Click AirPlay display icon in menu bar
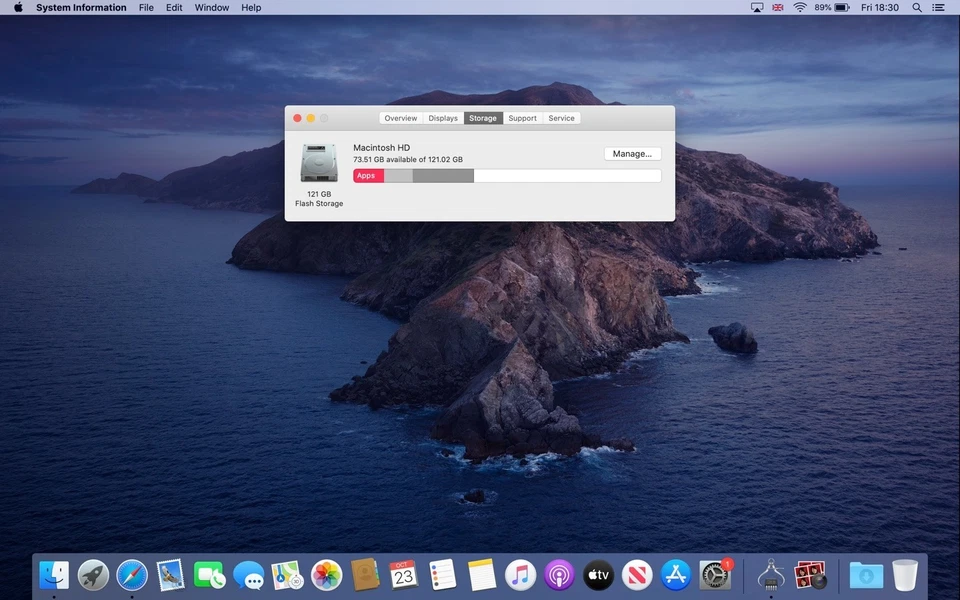Image resolution: width=960 pixels, height=600 pixels. [x=757, y=7]
